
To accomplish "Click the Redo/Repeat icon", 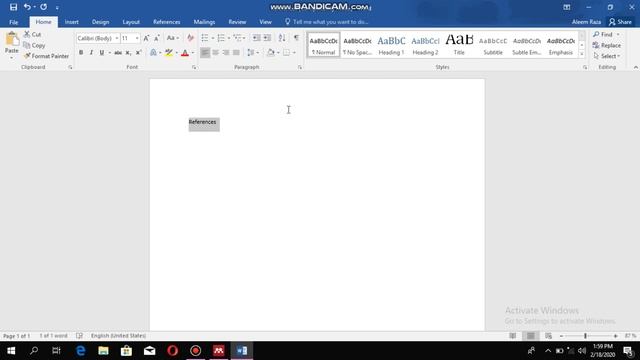I will tap(44, 7).
